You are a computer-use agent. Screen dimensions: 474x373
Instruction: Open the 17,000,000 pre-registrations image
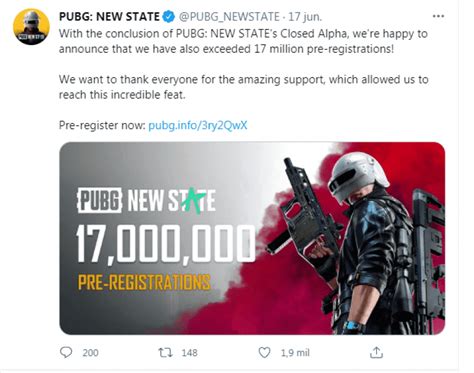(252, 238)
